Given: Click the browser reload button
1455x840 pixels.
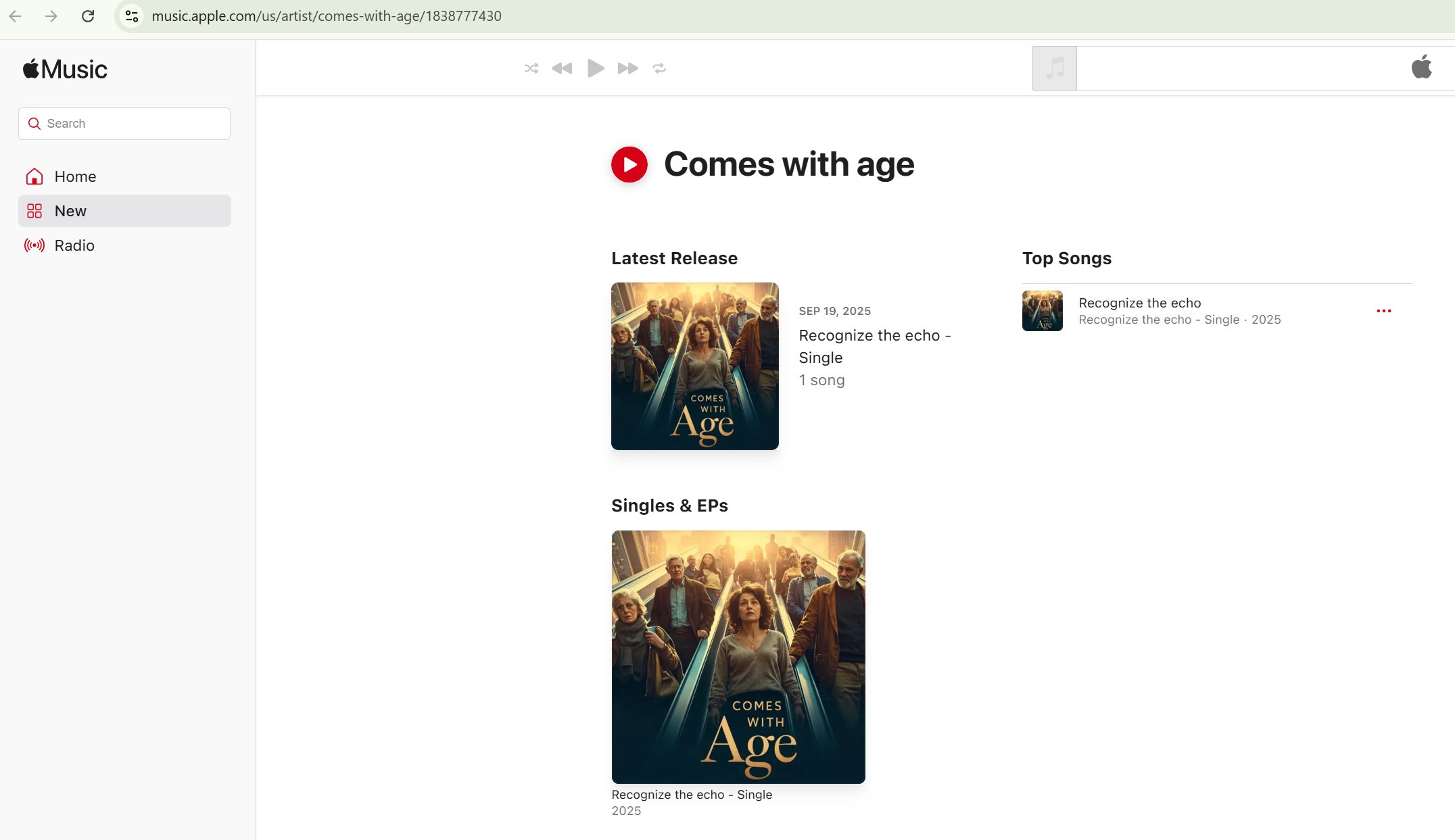Looking at the screenshot, I should tap(88, 16).
